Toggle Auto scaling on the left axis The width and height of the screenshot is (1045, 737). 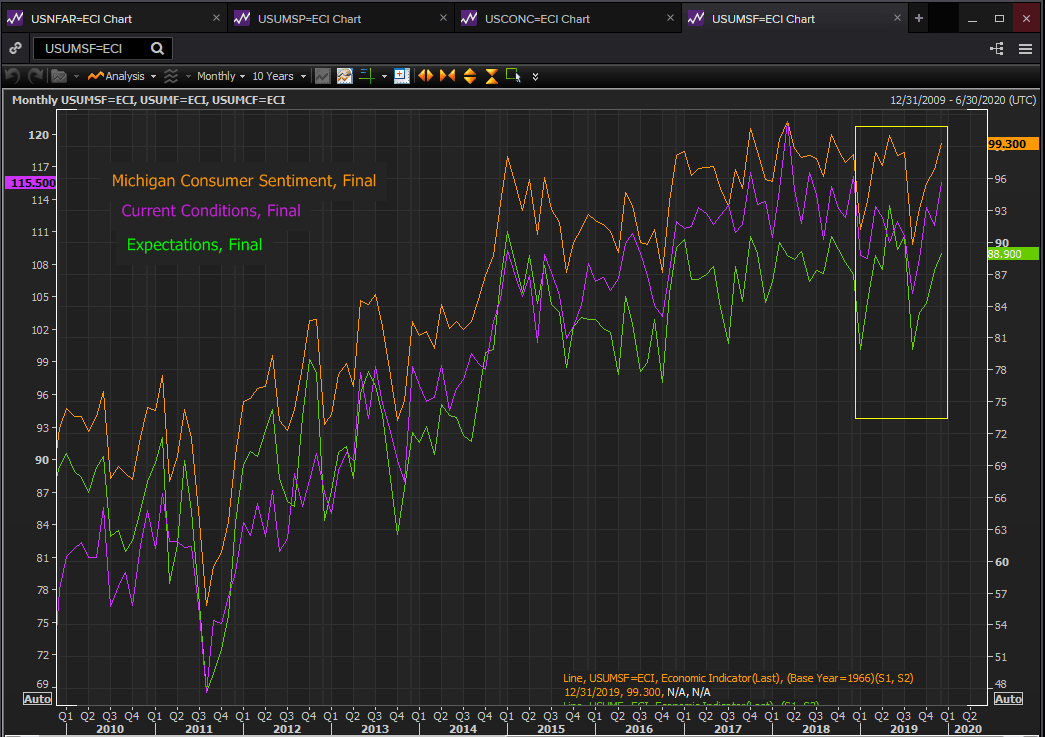37,698
